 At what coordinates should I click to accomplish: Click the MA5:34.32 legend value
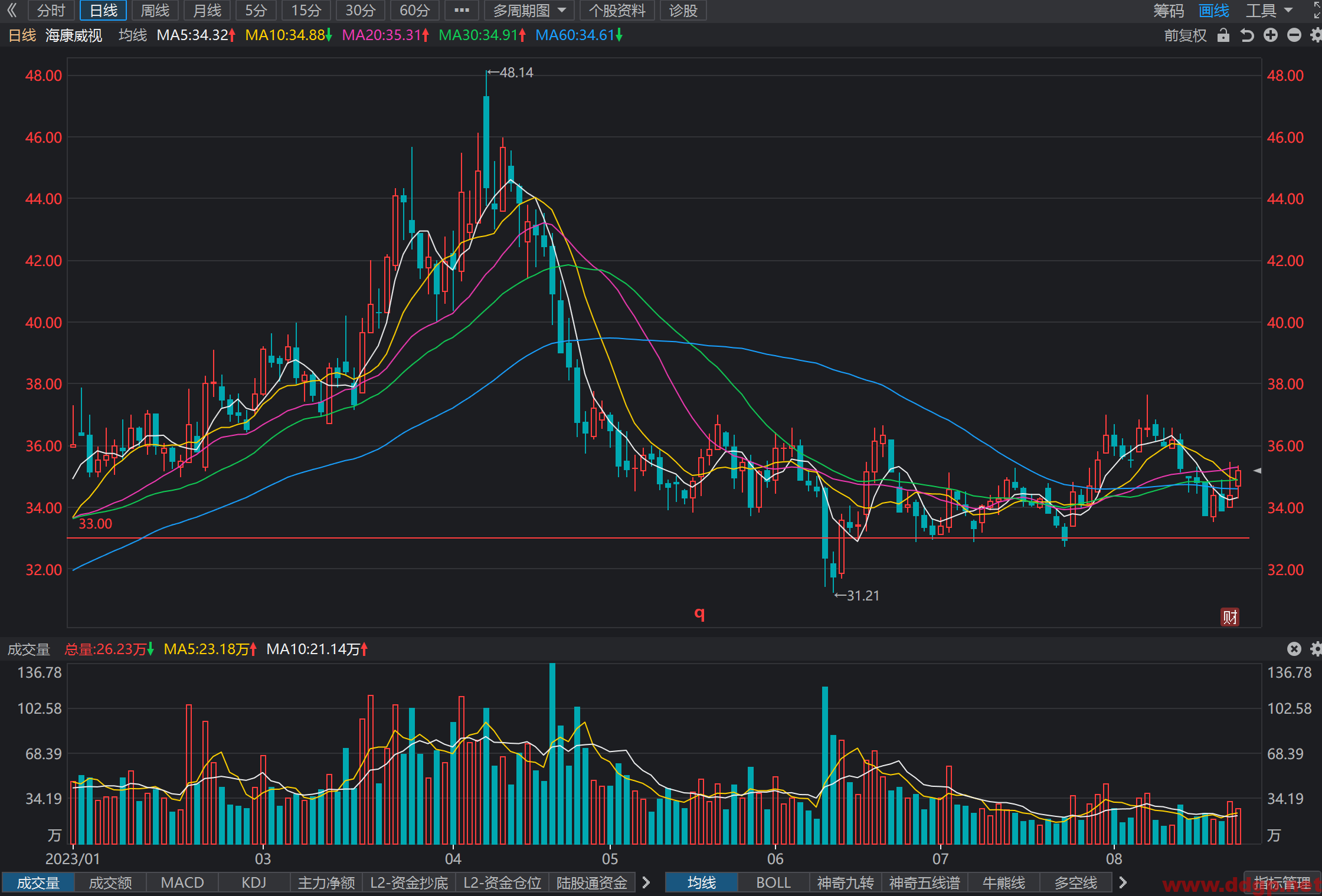[x=196, y=35]
